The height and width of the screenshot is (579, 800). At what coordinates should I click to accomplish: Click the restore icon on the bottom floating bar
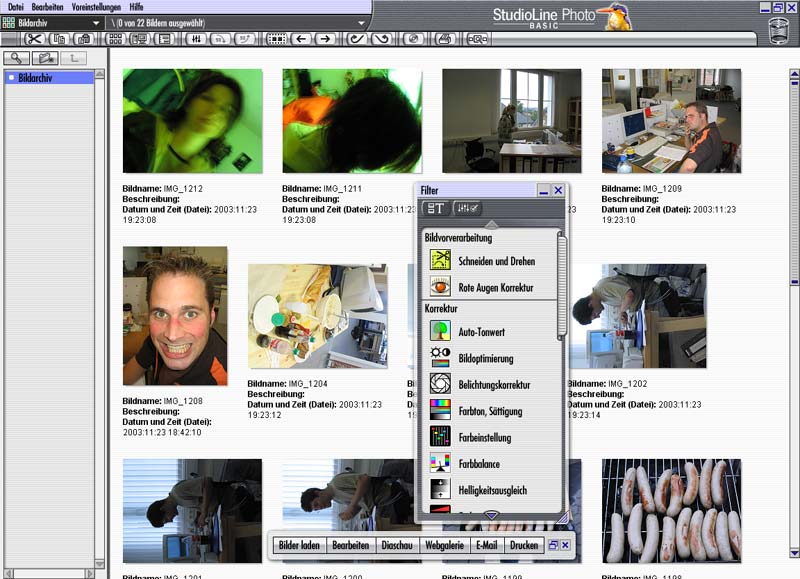(x=553, y=545)
